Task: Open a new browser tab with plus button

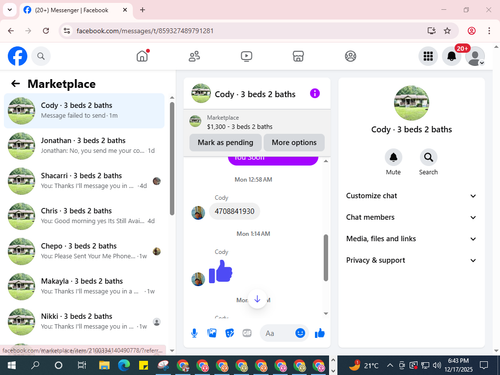Action: pyautogui.click(x=142, y=10)
